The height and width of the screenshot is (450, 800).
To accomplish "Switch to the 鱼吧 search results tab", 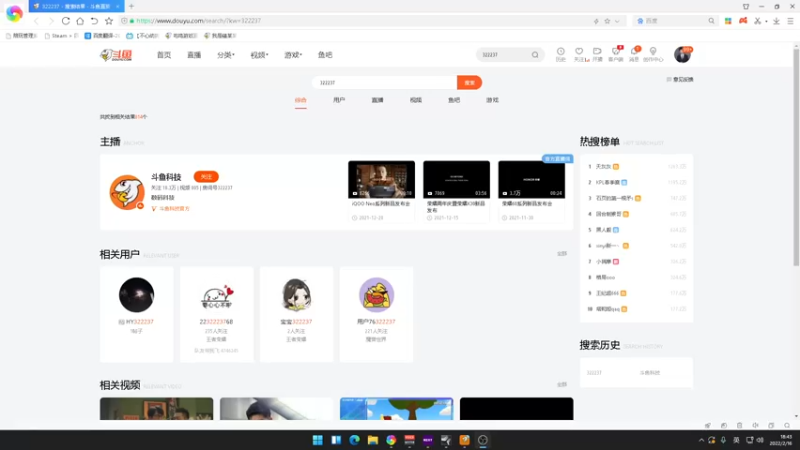I will (x=454, y=100).
